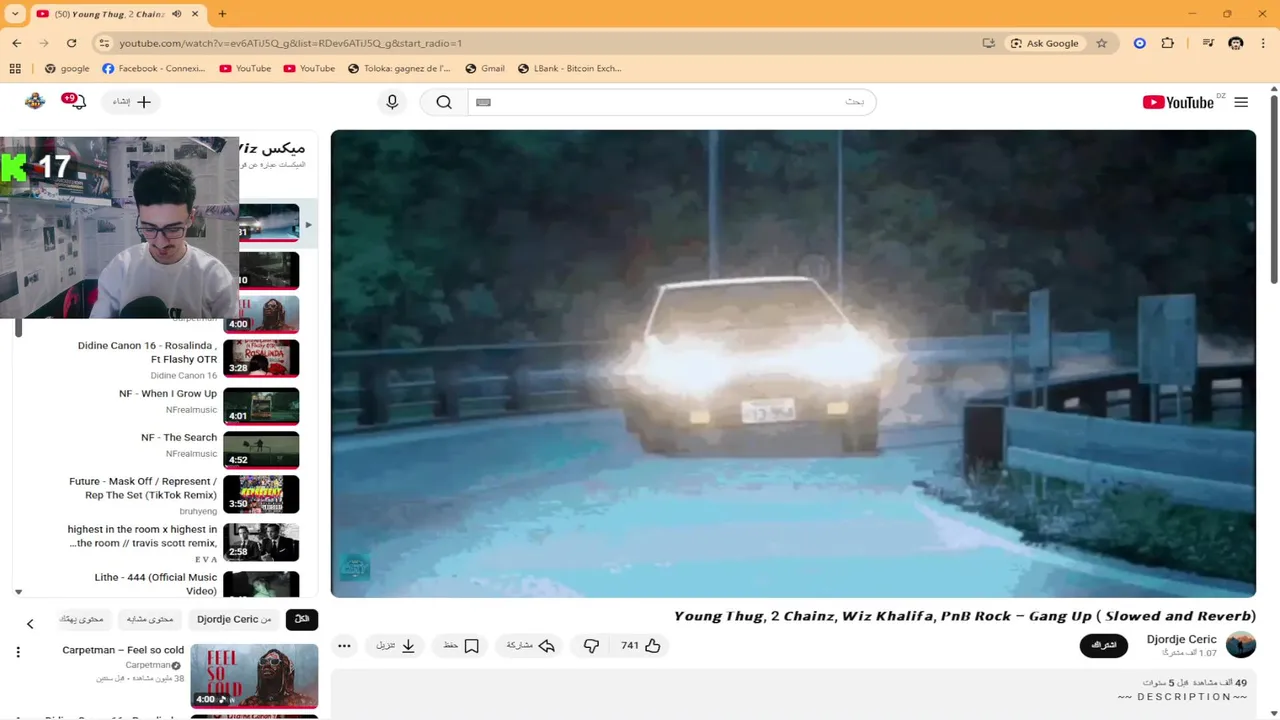Go back with browser back arrow

point(17,43)
